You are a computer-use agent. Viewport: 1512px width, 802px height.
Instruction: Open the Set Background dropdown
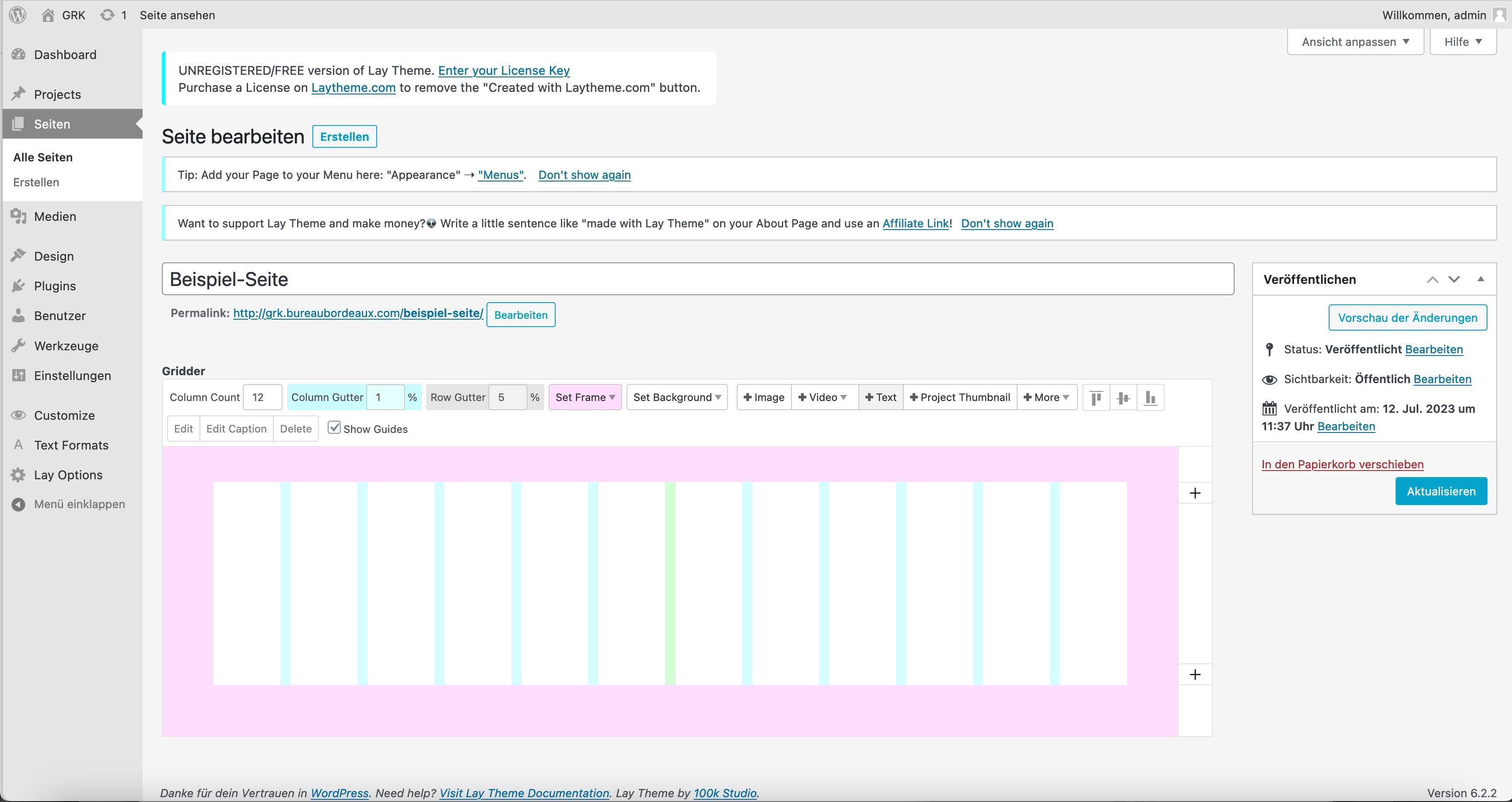pyautogui.click(x=677, y=397)
